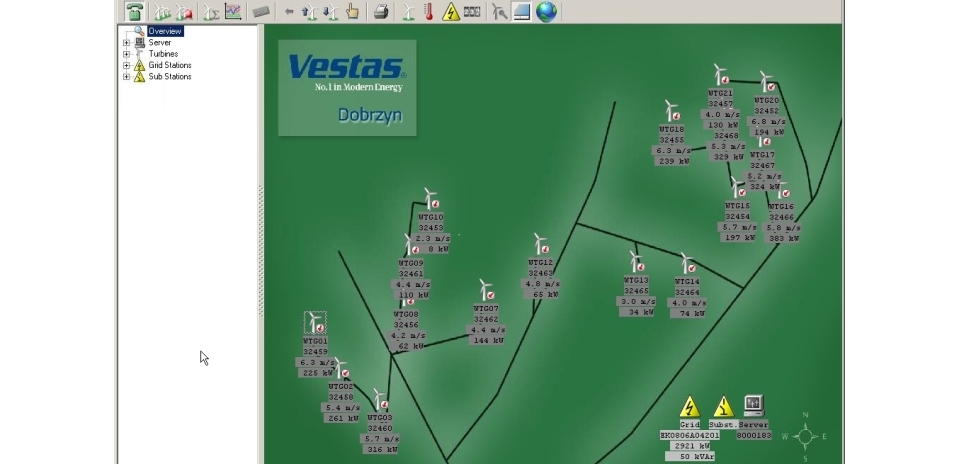Select Turbines in the tree

pyautogui.click(x=163, y=54)
